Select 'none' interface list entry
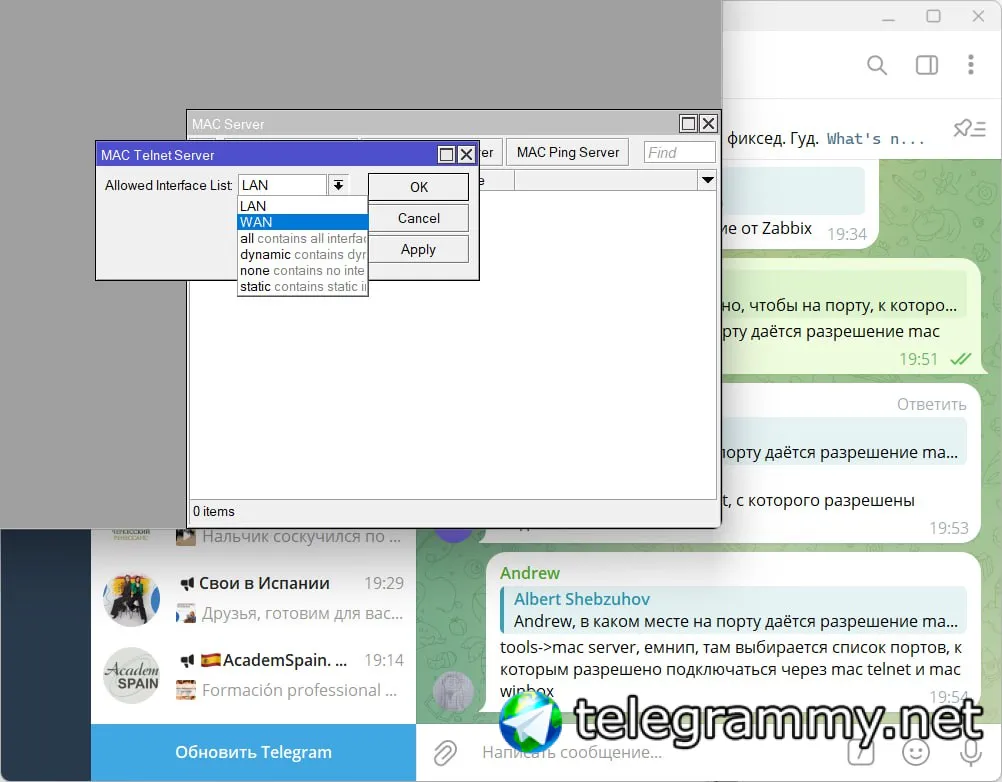1002x782 pixels. point(302,270)
